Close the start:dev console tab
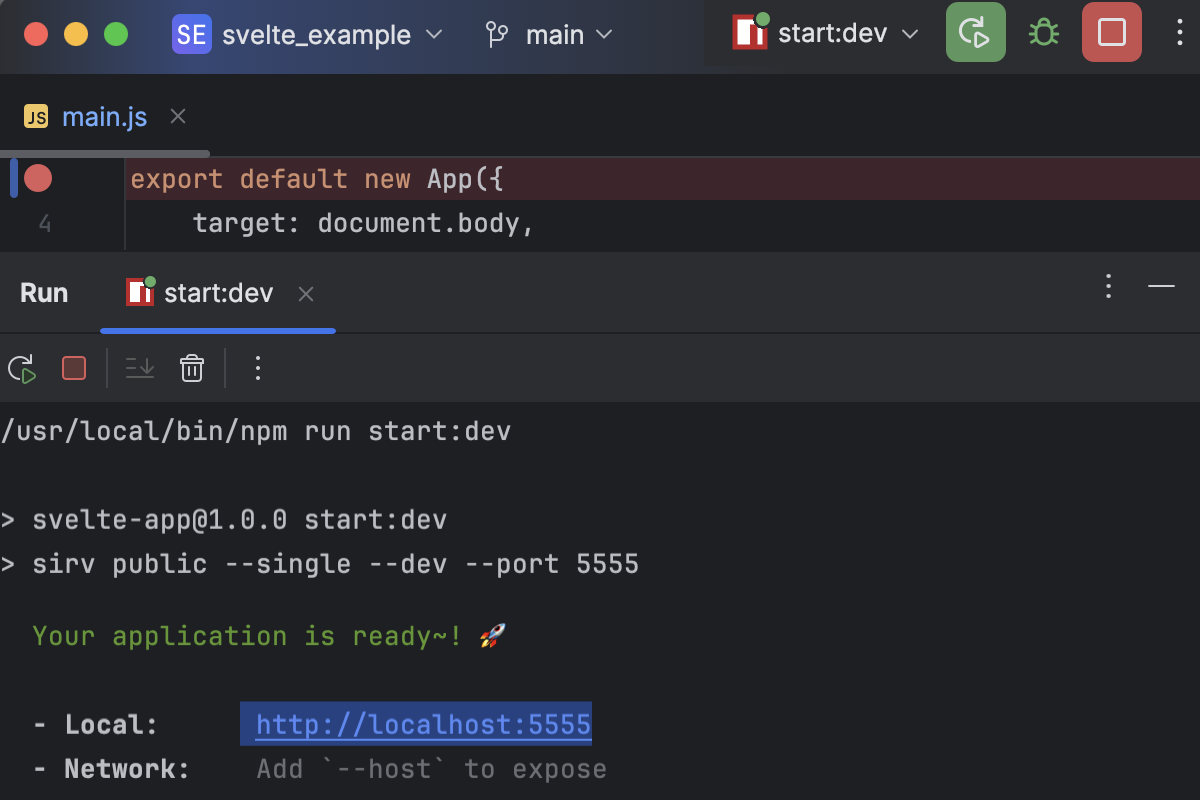 click(x=306, y=293)
